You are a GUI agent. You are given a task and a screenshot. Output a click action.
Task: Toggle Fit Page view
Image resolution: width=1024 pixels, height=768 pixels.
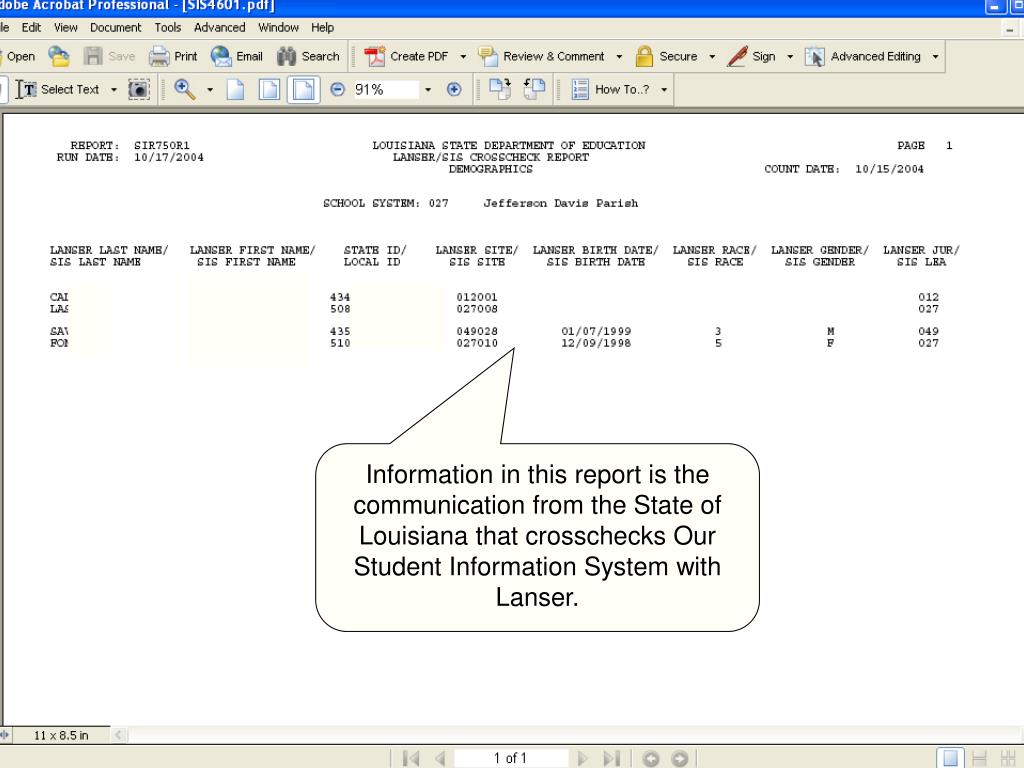[x=269, y=89]
